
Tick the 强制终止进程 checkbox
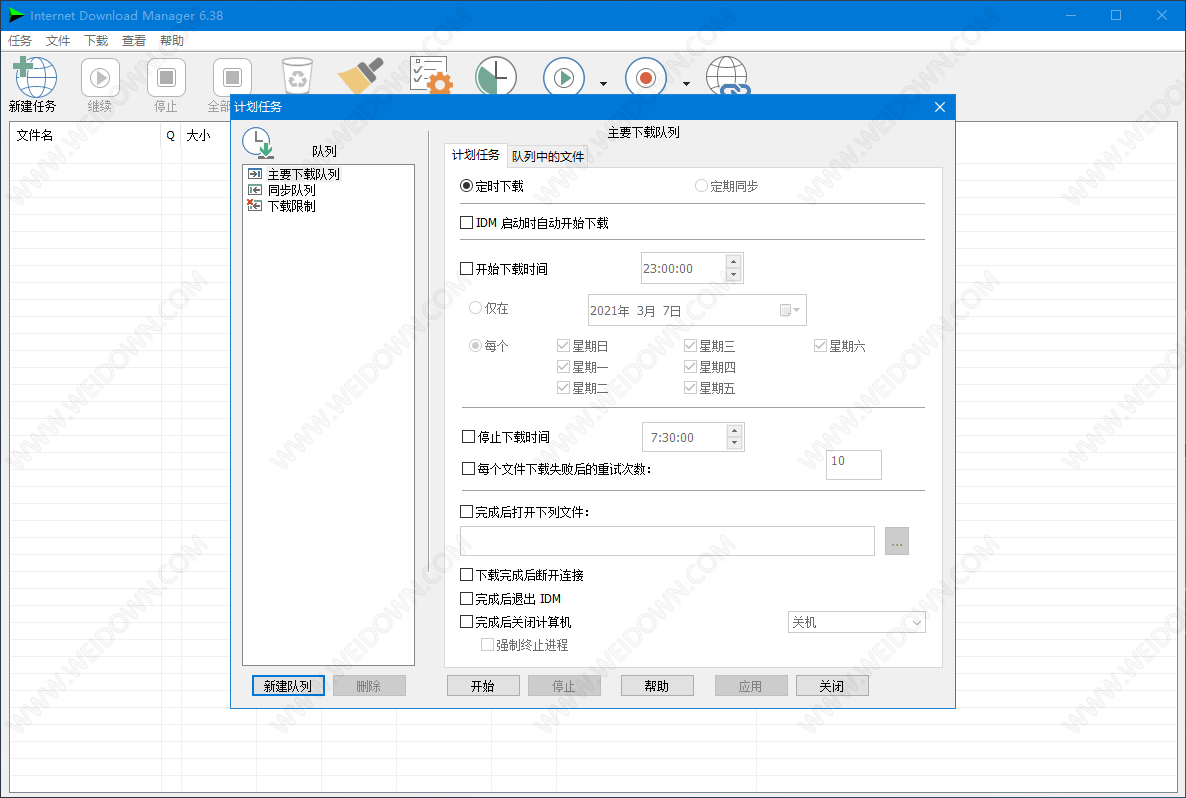click(x=487, y=645)
